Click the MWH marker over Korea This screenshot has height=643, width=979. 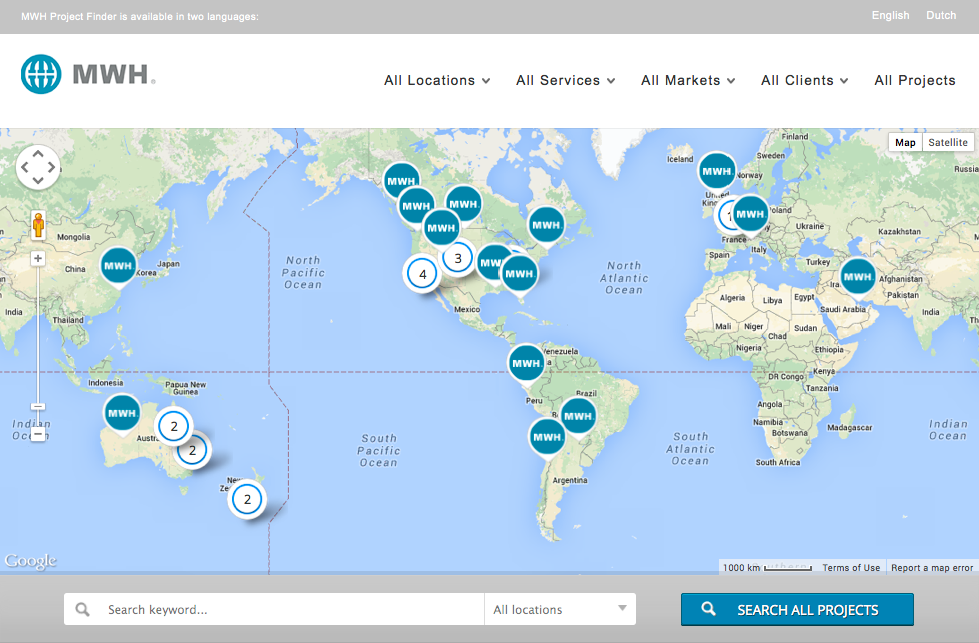point(118,266)
